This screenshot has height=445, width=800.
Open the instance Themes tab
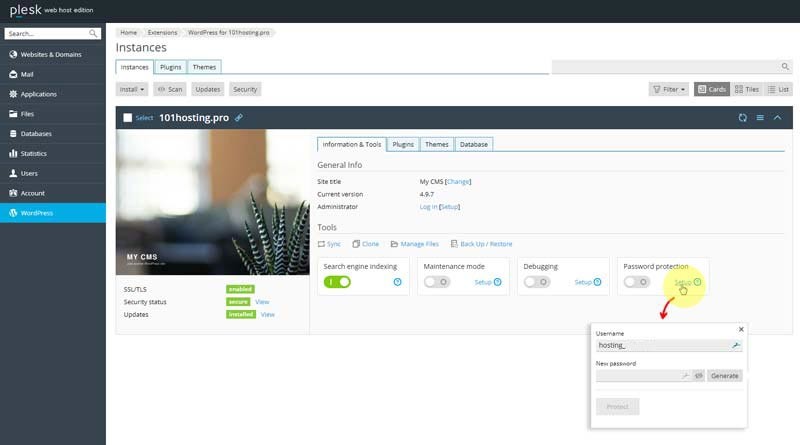437,144
